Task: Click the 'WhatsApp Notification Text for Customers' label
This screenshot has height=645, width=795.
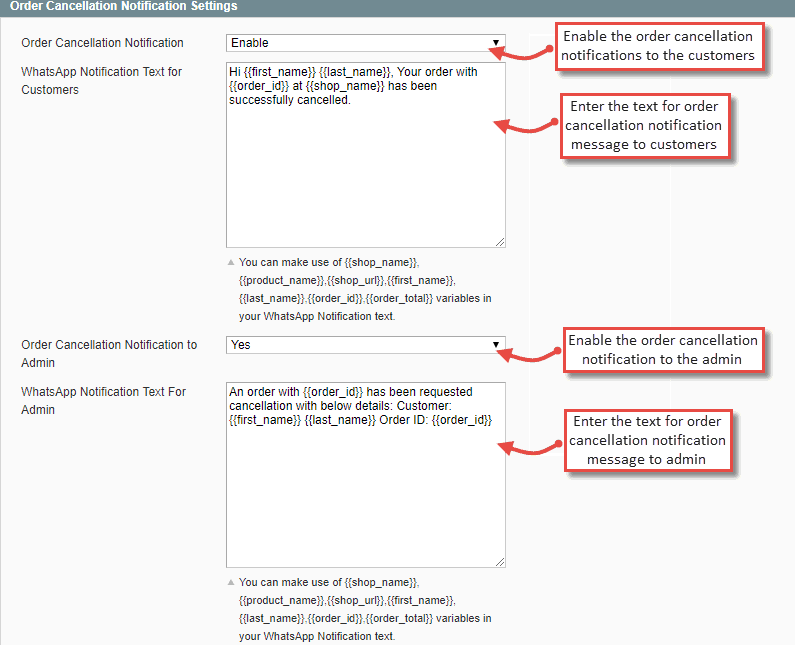Action: point(101,81)
